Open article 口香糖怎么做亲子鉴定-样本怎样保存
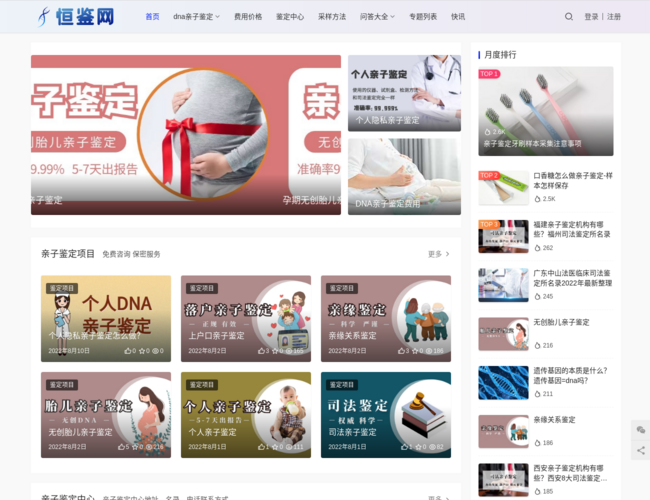 (572, 180)
